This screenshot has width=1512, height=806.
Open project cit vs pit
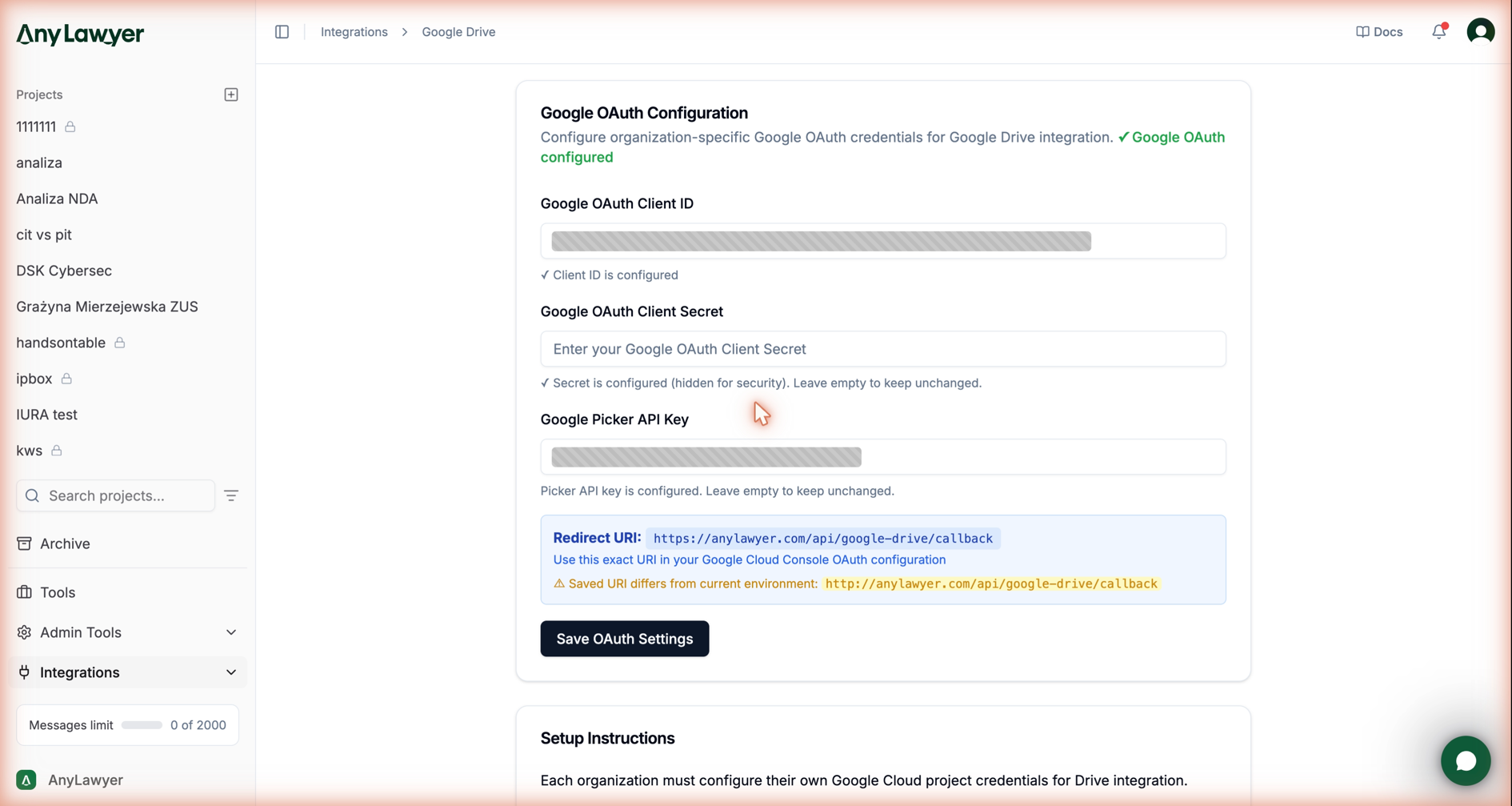(x=44, y=235)
